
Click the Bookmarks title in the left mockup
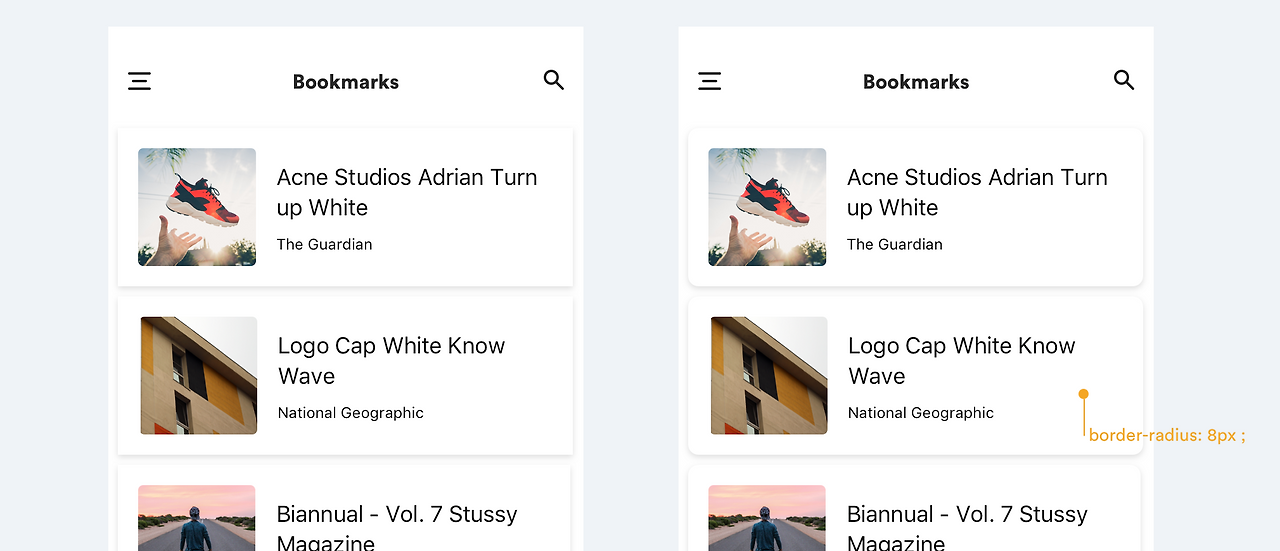346,82
